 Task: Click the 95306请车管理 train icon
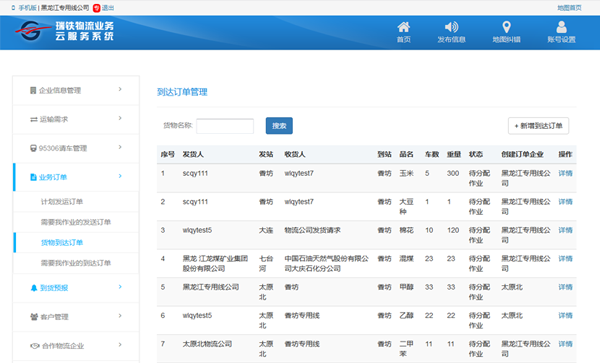click(x=33, y=148)
